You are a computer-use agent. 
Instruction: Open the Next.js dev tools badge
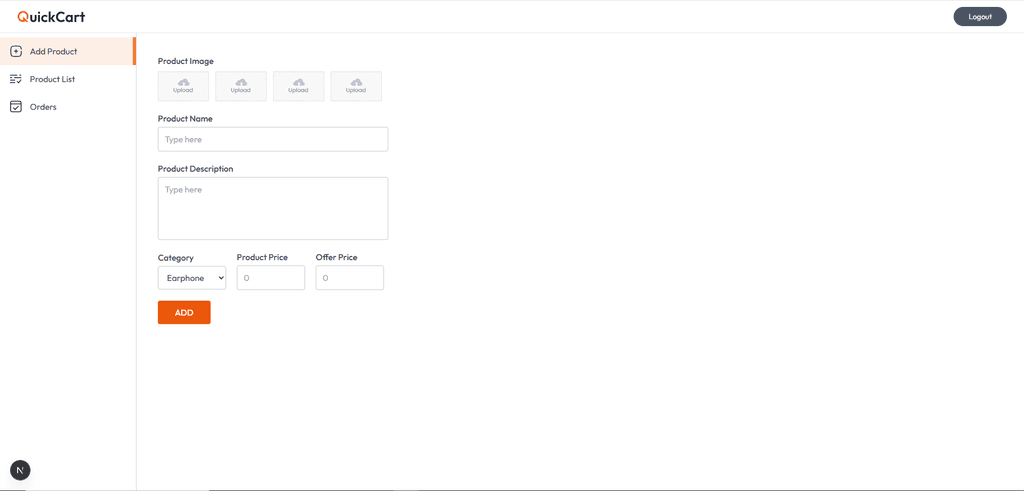tap(20, 470)
